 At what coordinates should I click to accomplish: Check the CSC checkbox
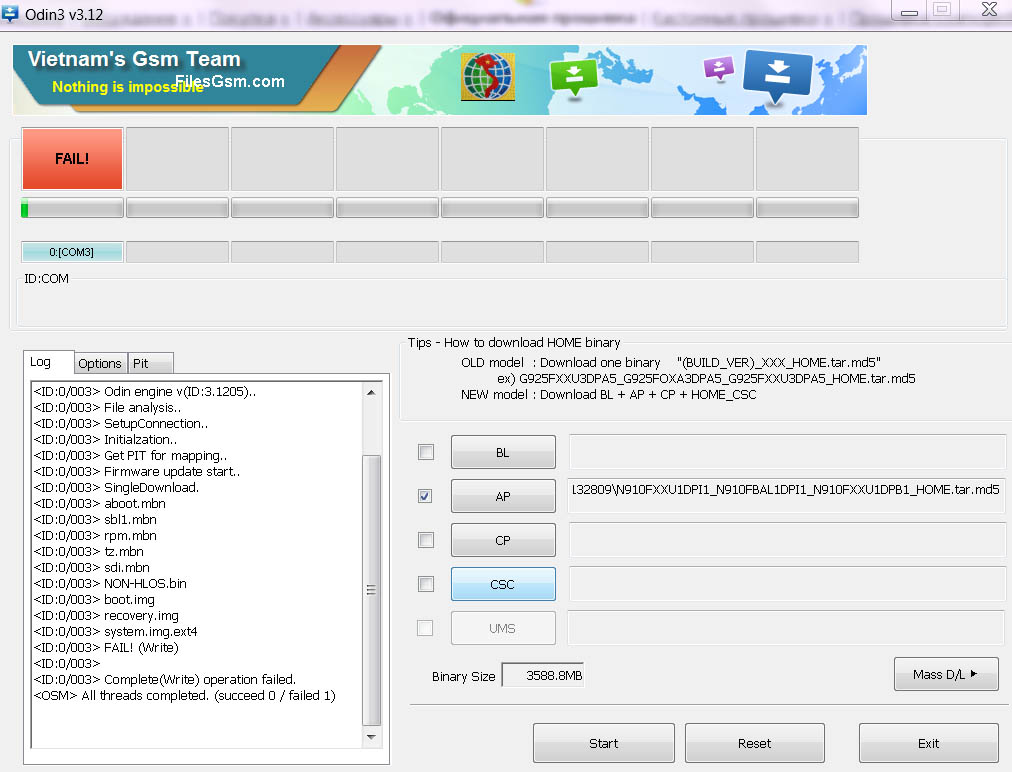click(426, 584)
